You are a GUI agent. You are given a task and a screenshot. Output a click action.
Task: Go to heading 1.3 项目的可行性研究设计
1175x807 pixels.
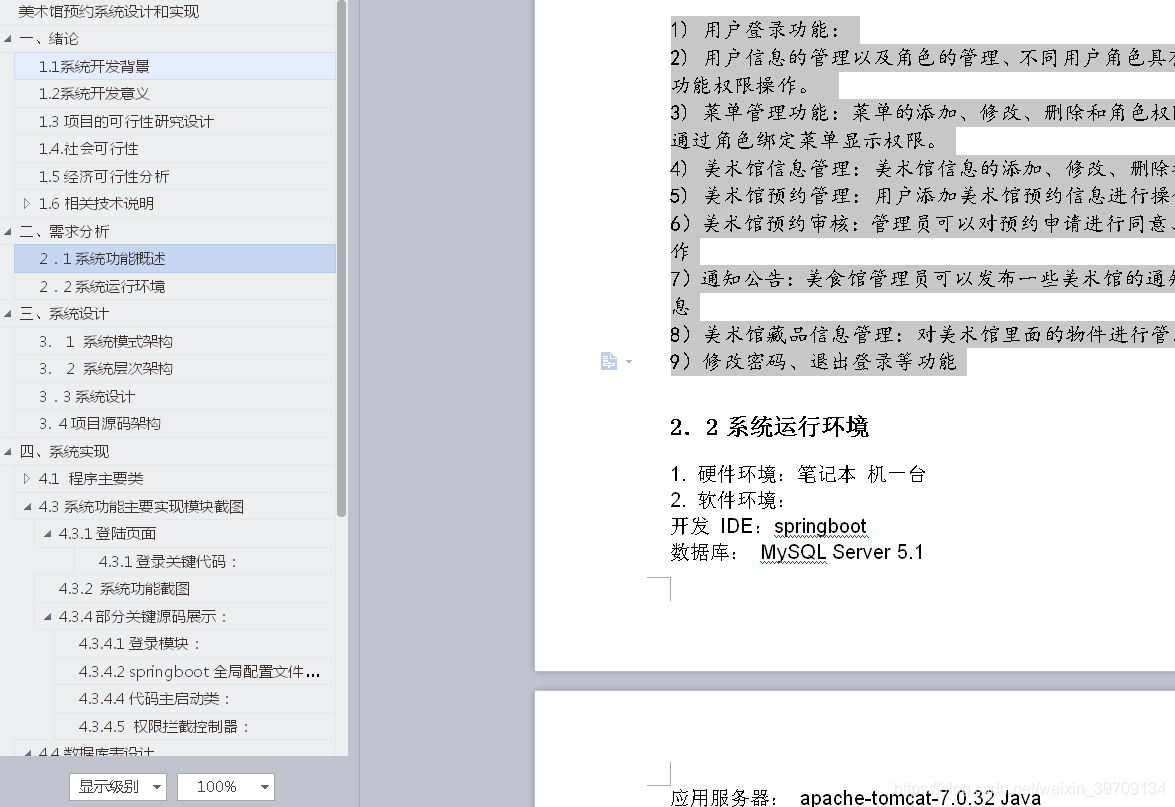pyautogui.click(x=175, y=121)
